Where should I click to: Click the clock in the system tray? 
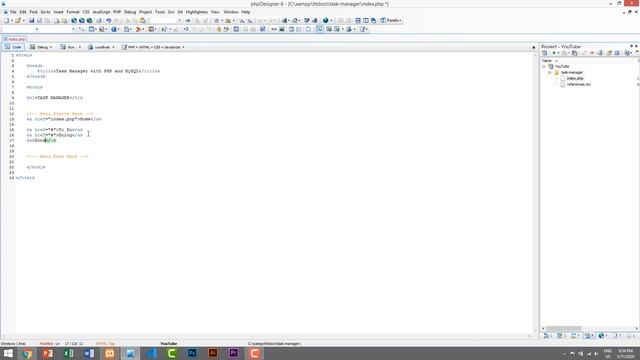tap(625, 353)
